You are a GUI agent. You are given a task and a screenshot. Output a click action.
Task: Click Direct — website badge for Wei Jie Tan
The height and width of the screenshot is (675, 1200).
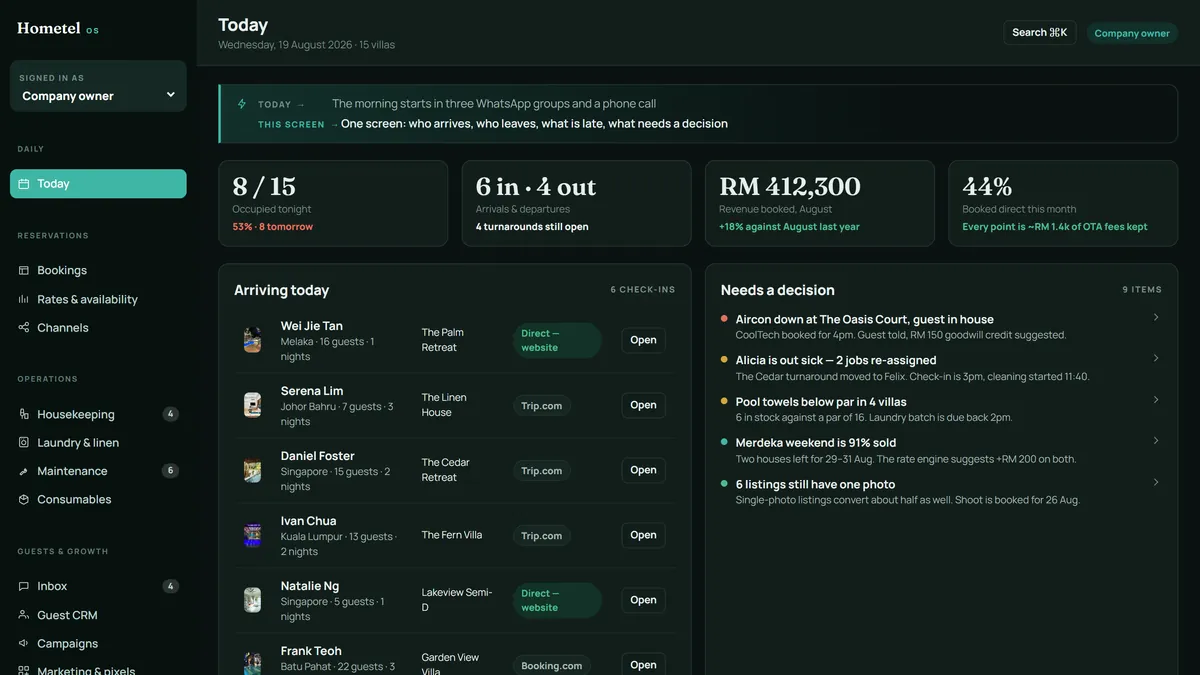[x=557, y=340]
